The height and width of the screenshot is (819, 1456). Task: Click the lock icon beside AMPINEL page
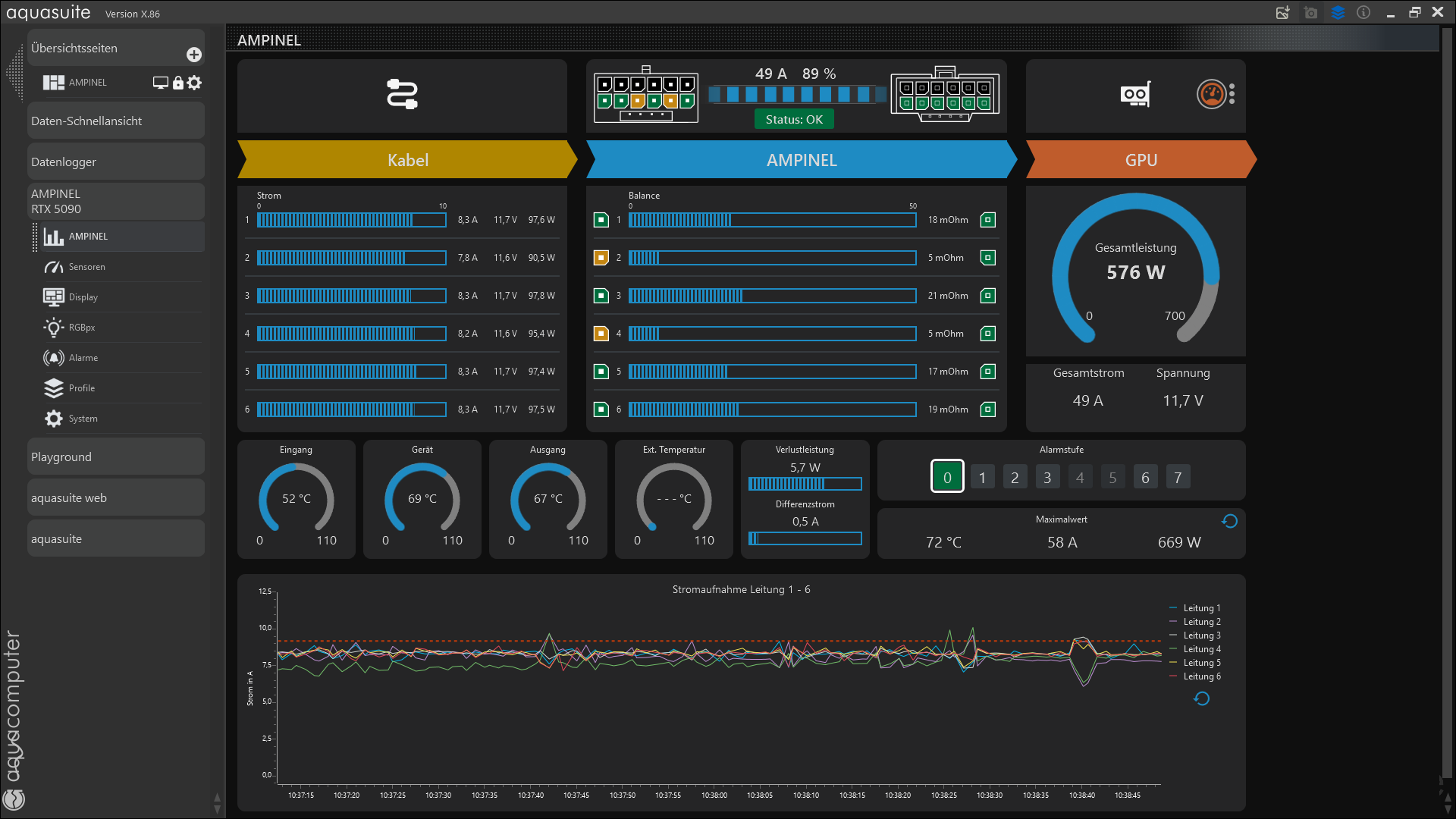(177, 83)
